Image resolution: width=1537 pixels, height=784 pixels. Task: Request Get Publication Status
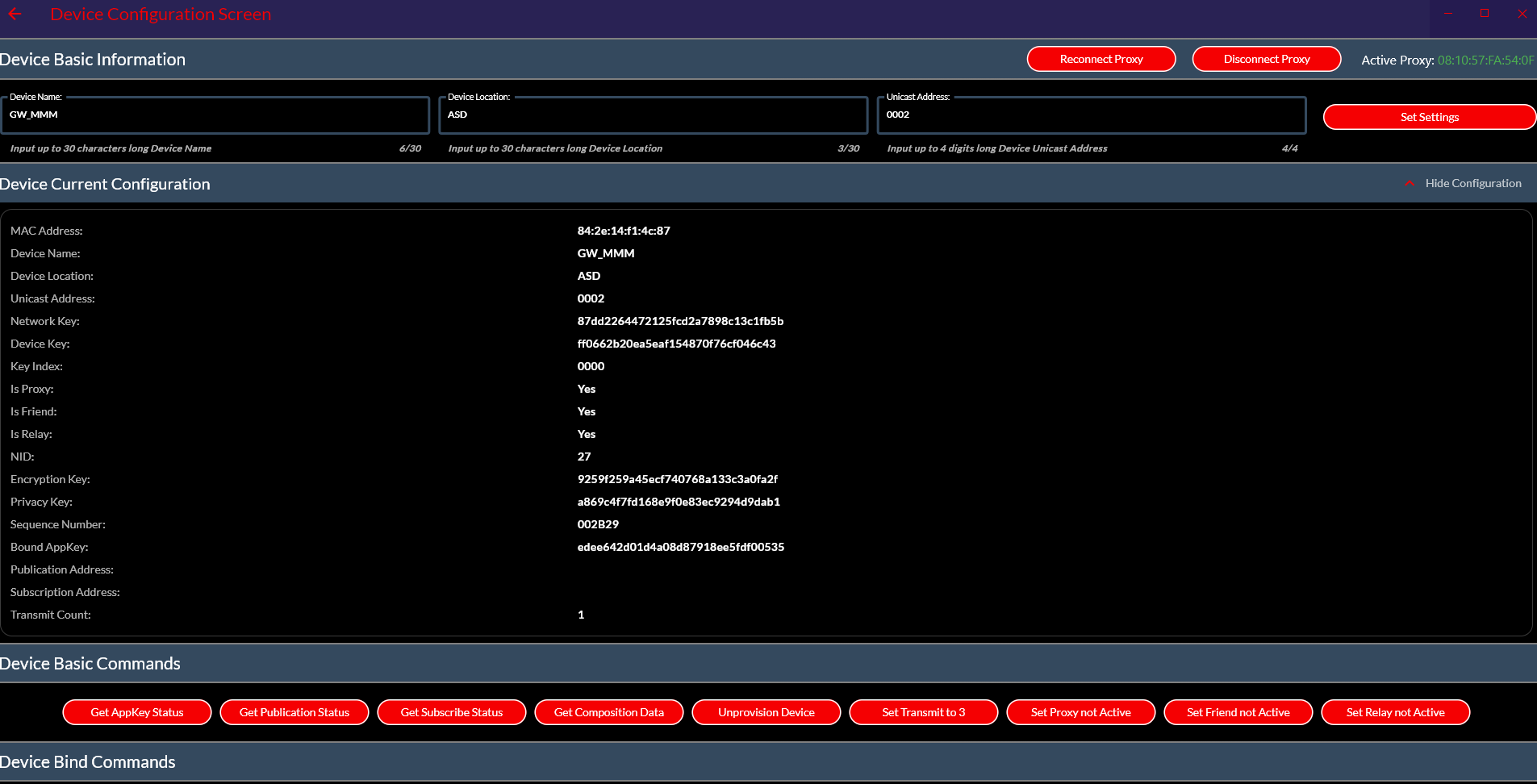point(294,712)
